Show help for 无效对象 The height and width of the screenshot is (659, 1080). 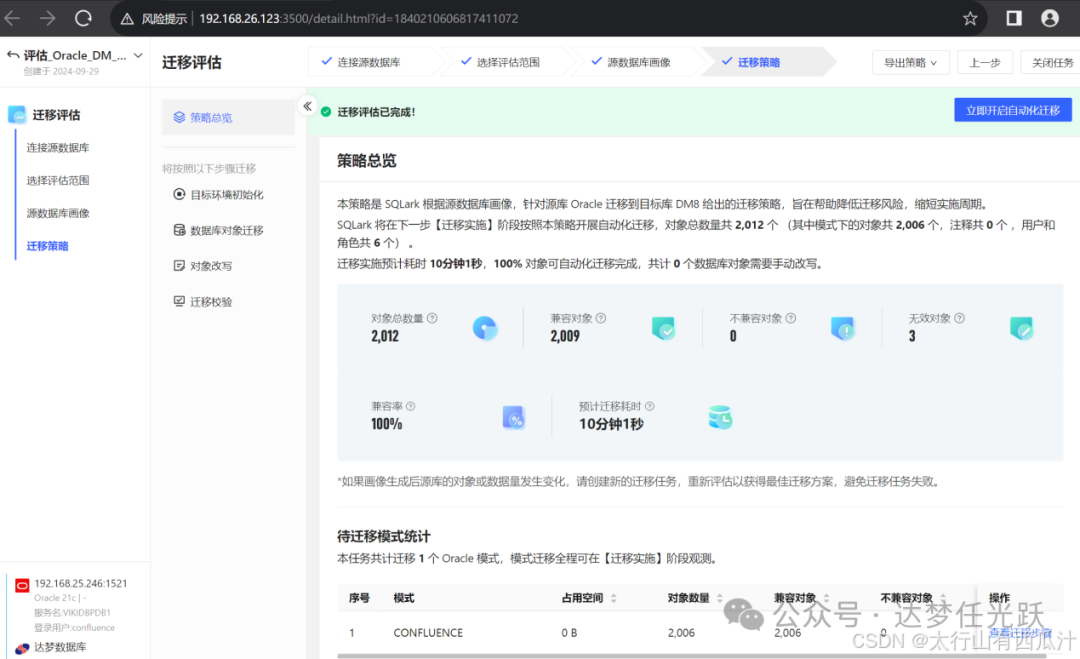click(x=959, y=318)
